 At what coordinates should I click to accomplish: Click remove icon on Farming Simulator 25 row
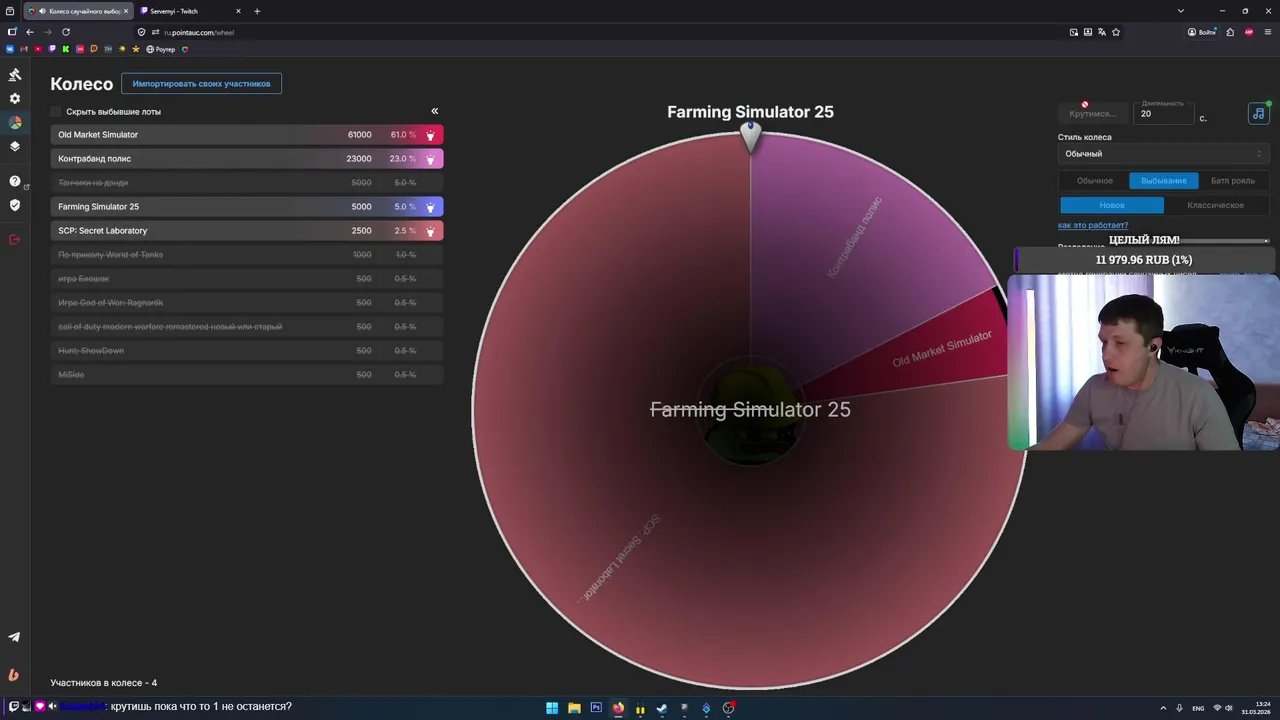tap(431, 207)
